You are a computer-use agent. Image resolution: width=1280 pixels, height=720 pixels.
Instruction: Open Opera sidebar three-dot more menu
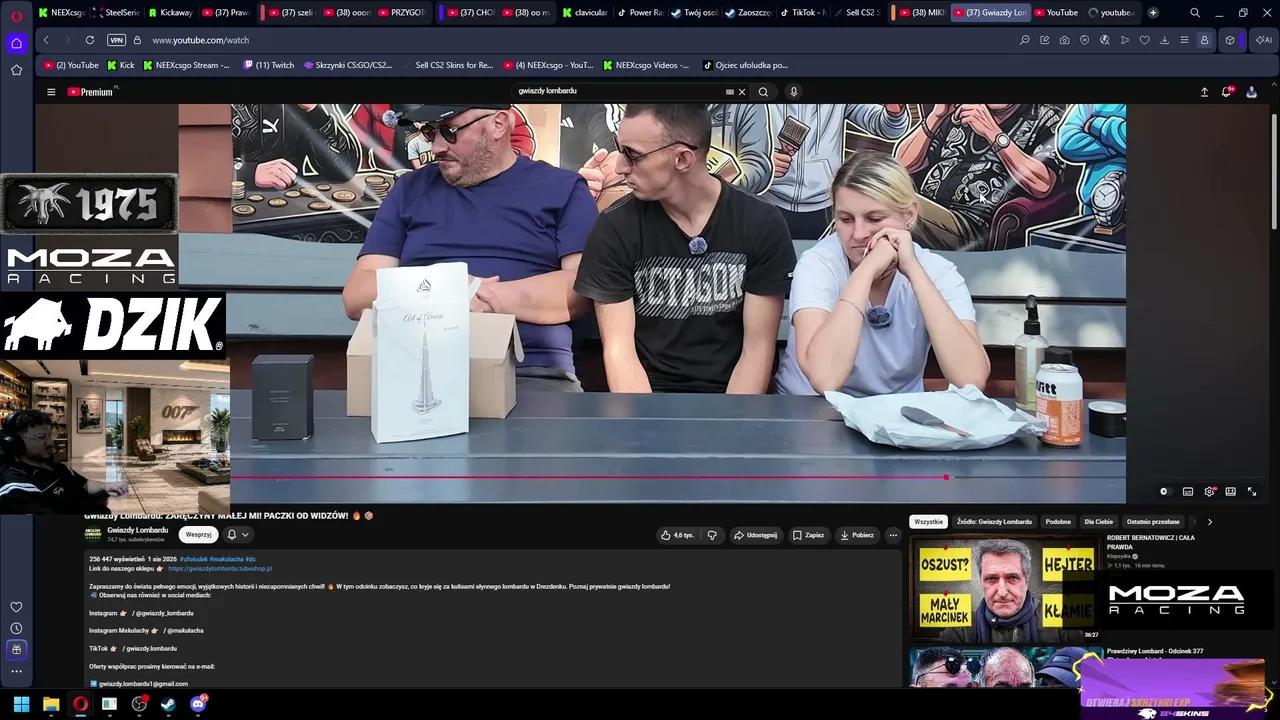(16, 671)
